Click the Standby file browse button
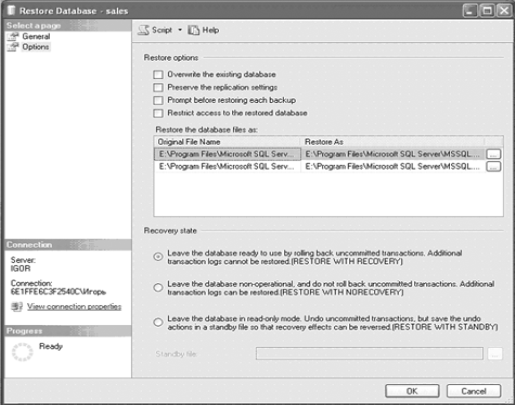This screenshot has width=516, height=406. [x=495, y=354]
